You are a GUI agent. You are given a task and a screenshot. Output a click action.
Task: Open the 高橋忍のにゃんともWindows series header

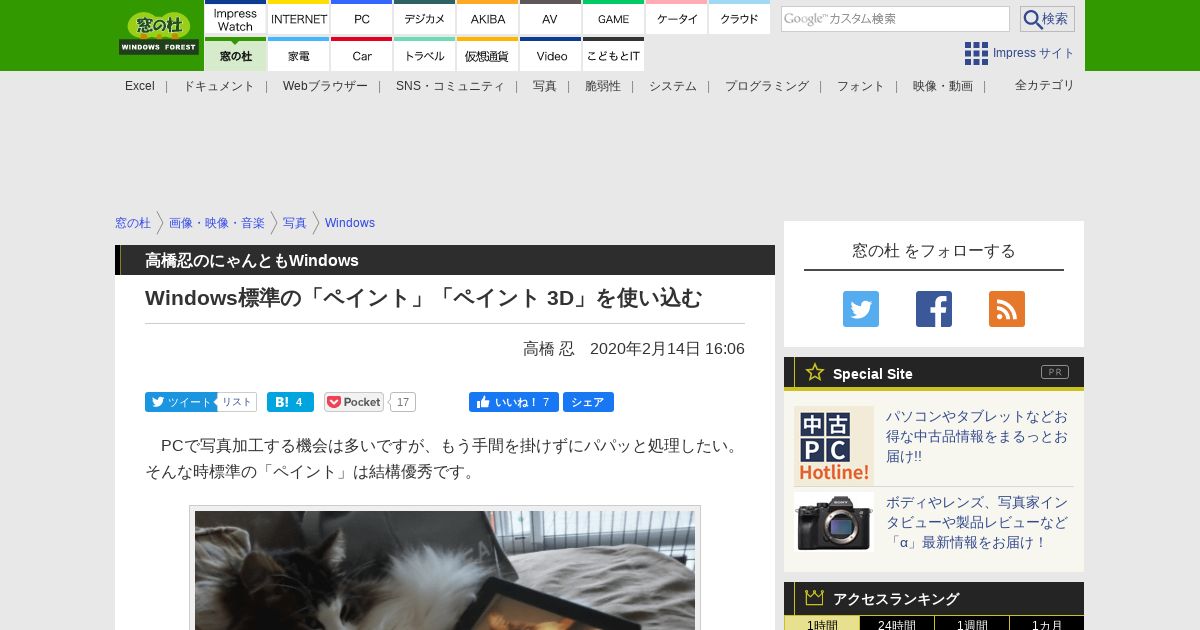(x=445, y=260)
